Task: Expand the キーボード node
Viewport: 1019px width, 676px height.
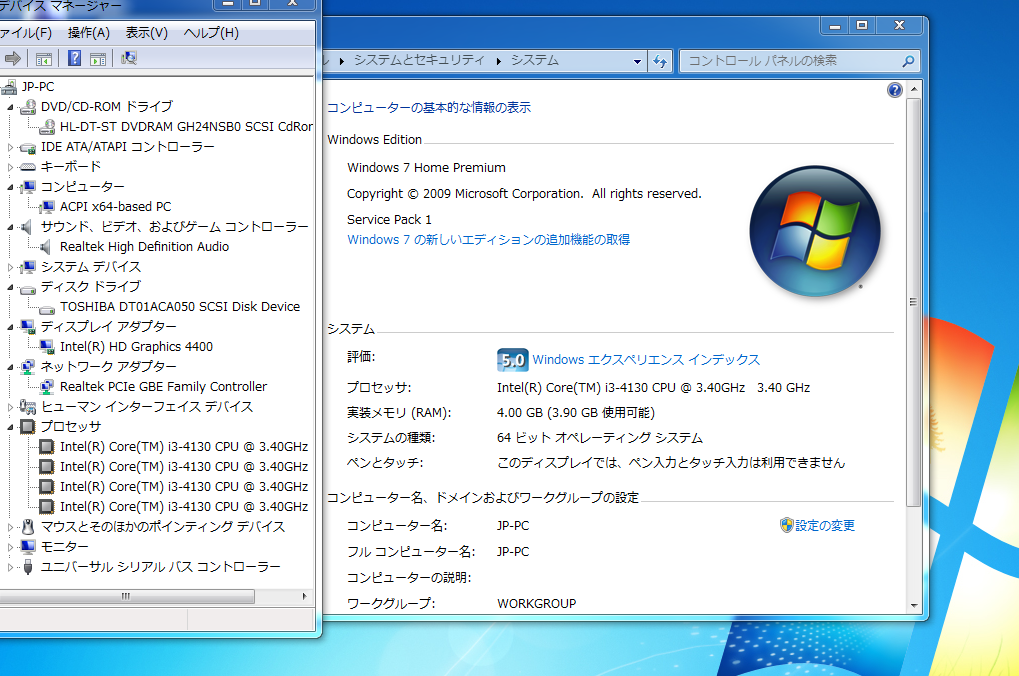Action: [8, 166]
